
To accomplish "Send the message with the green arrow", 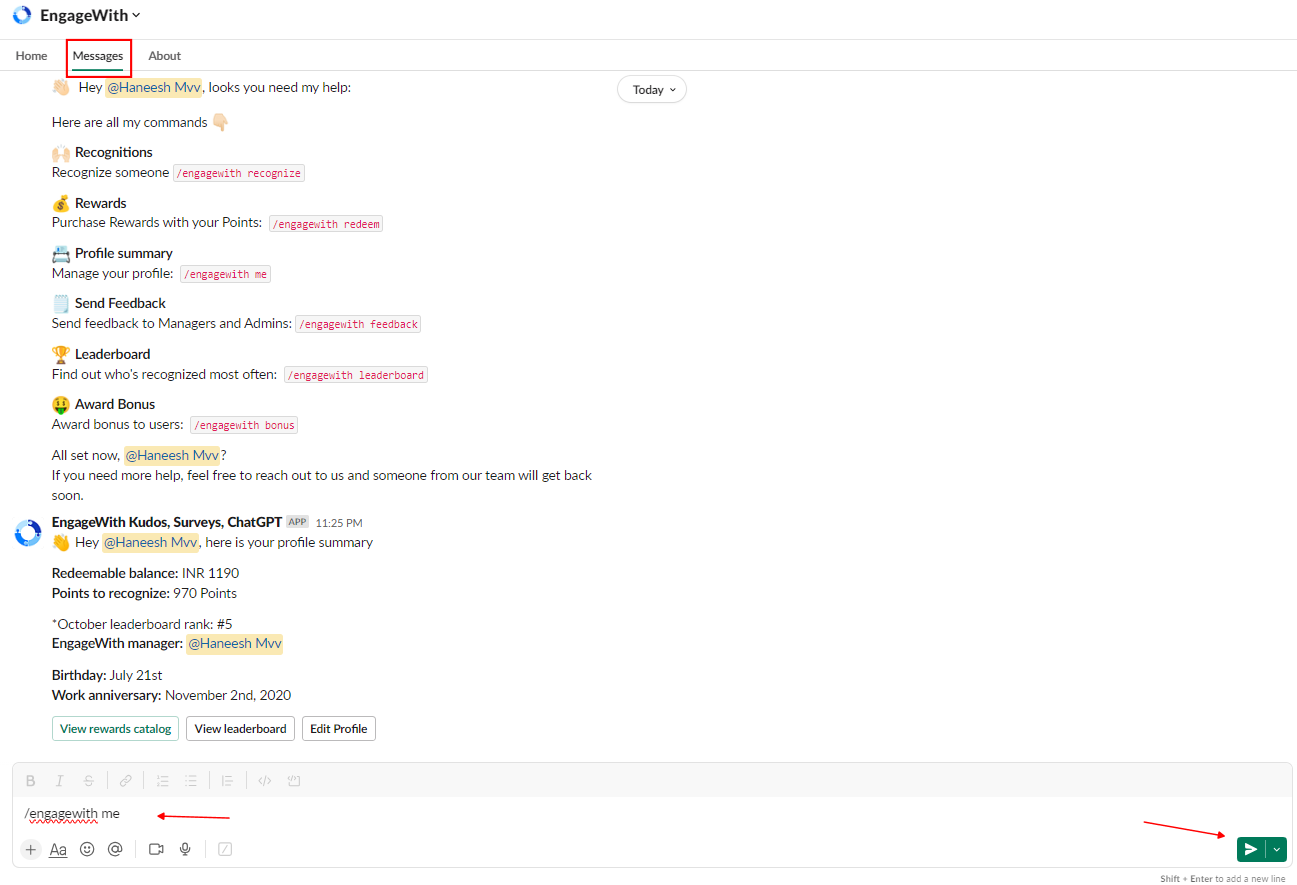I will coord(1250,849).
